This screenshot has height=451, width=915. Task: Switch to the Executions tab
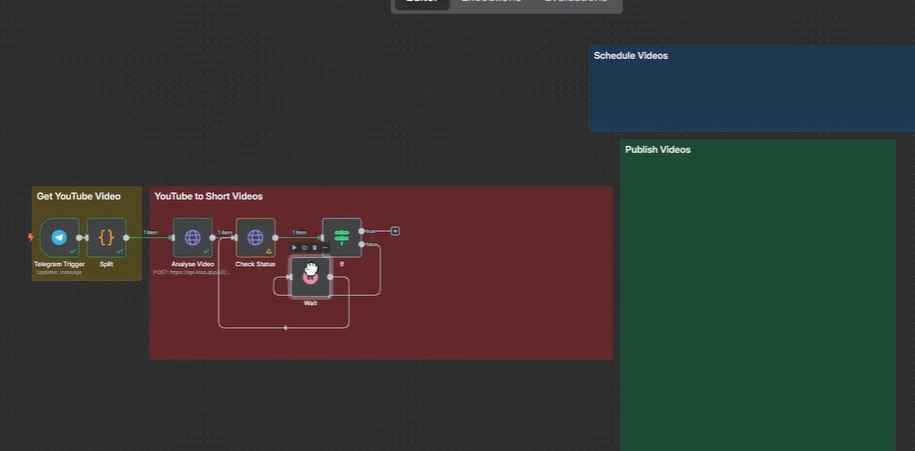click(x=491, y=2)
